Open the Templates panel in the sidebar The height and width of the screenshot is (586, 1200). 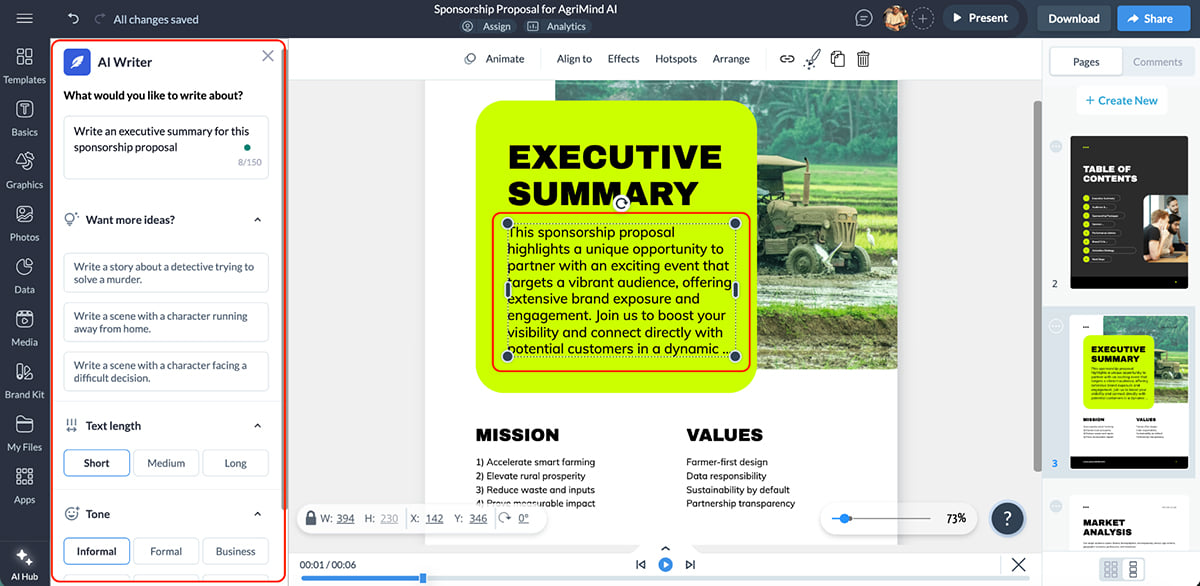pyautogui.click(x=24, y=65)
